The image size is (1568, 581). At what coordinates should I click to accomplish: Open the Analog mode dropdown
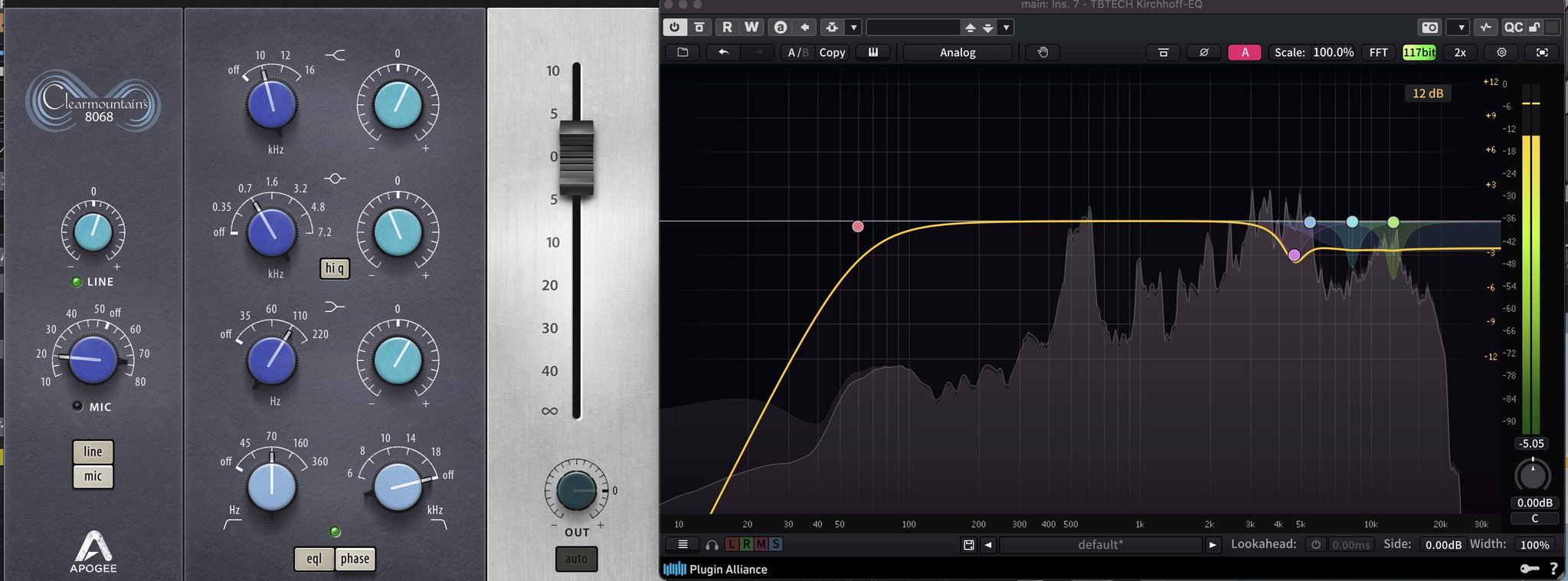pos(957,52)
